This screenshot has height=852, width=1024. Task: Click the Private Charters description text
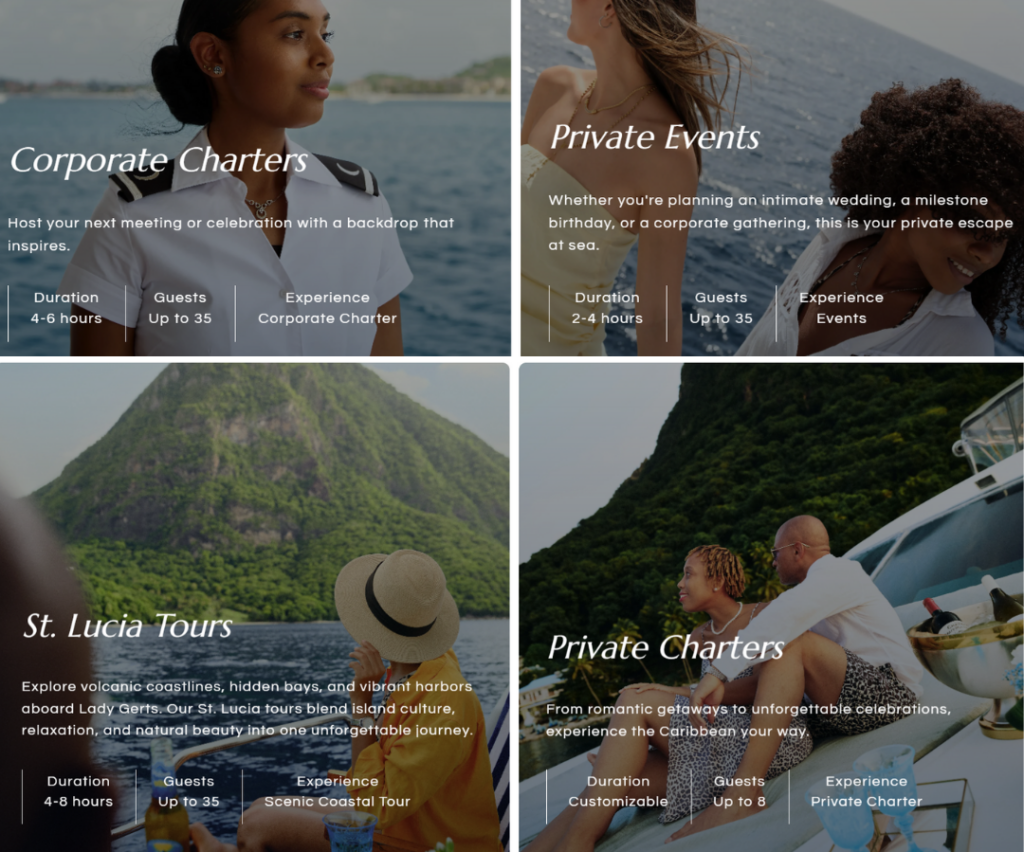point(748,720)
